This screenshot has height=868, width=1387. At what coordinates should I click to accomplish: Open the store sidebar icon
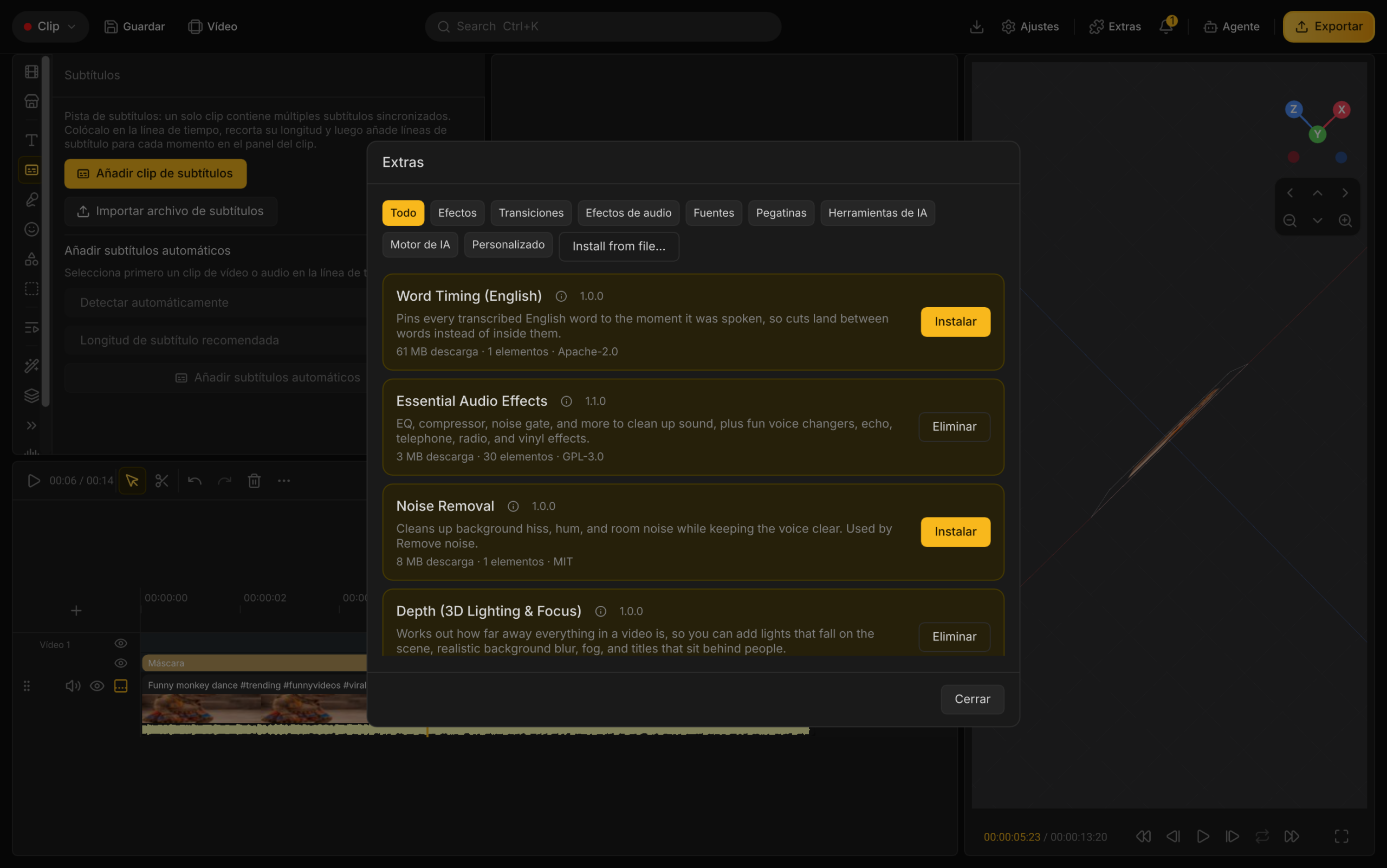31,102
